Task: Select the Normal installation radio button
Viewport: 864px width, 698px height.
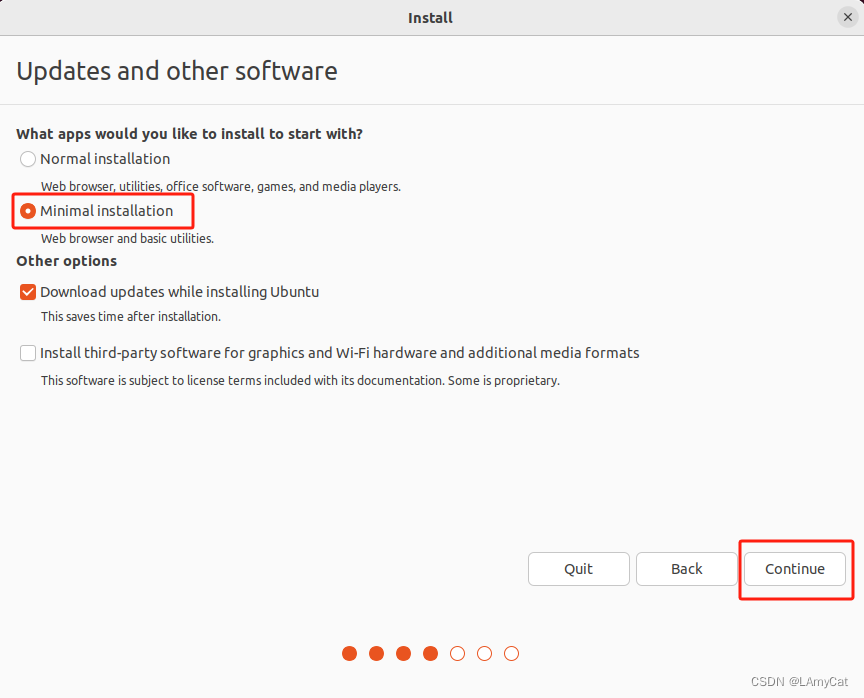Action: [x=28, y=159]
